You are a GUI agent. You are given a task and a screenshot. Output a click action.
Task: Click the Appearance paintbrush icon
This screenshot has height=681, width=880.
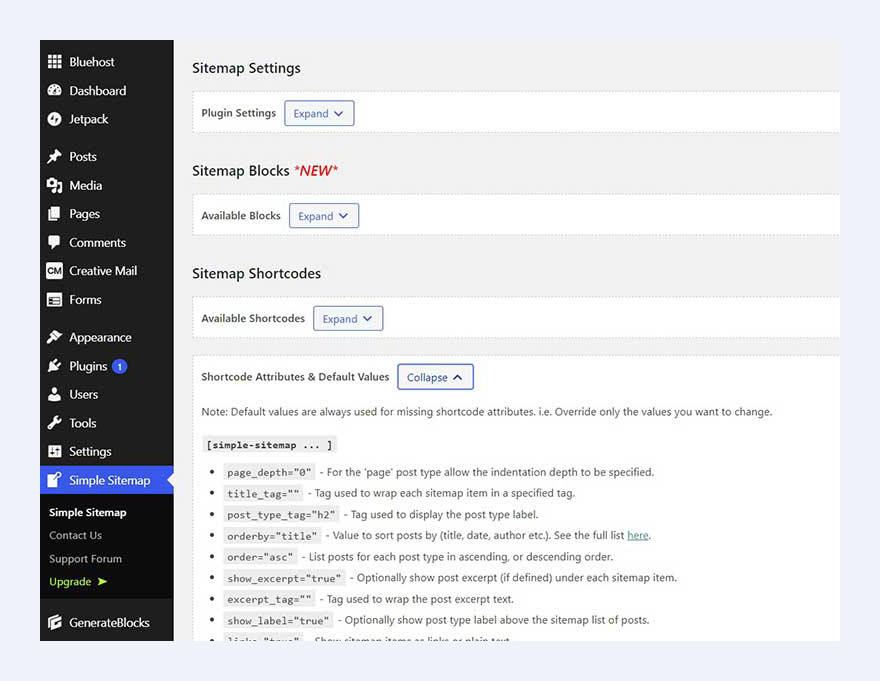54,337
